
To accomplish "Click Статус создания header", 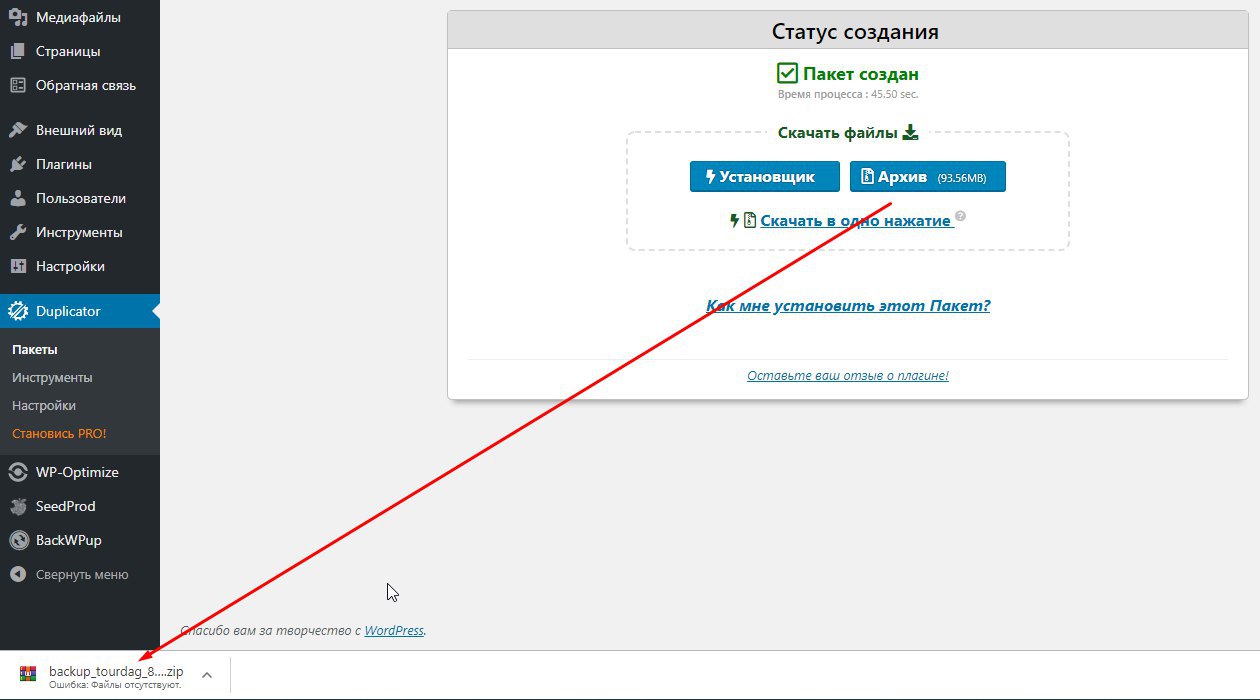I will 855,31.
